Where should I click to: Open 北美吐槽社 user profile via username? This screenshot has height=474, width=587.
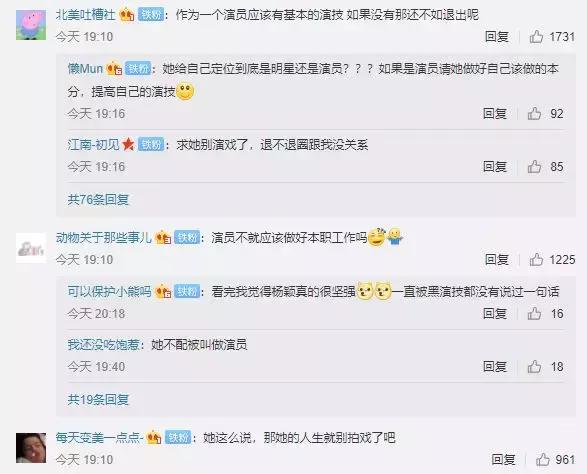[x=86, y=15]
